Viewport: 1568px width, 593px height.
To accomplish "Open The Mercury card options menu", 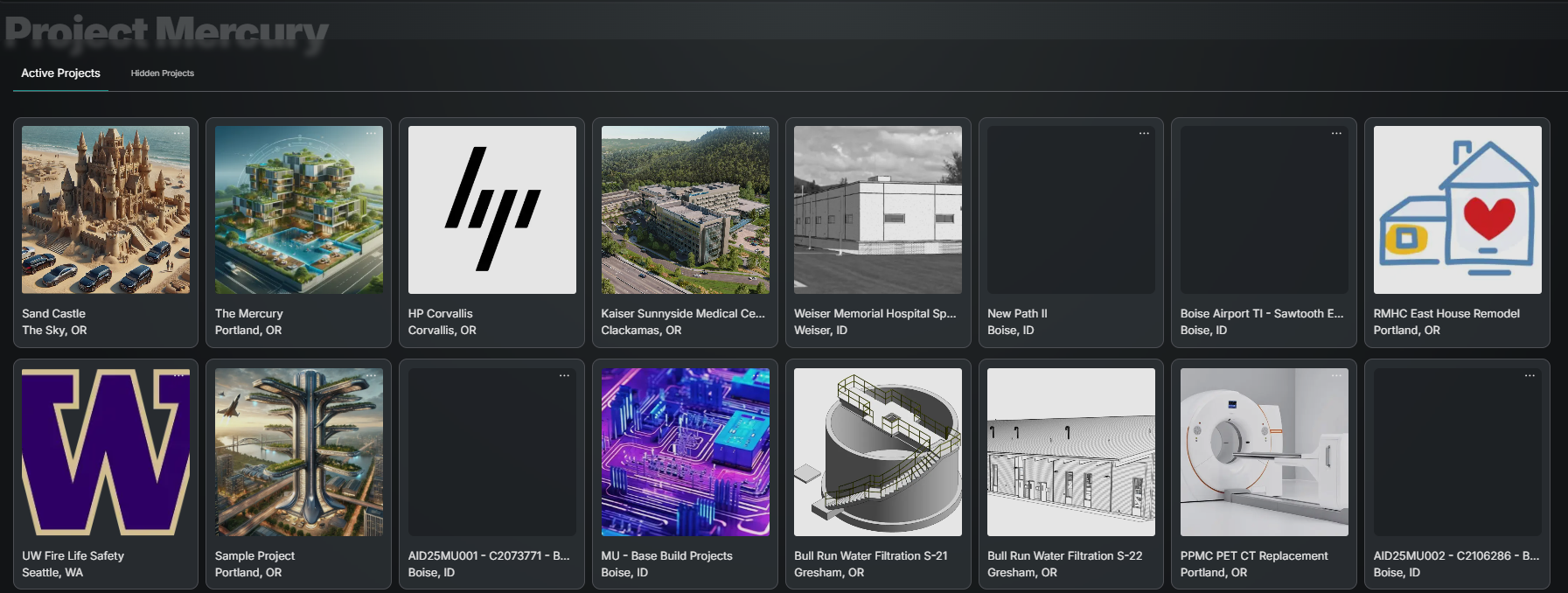I will click(371, 134).
